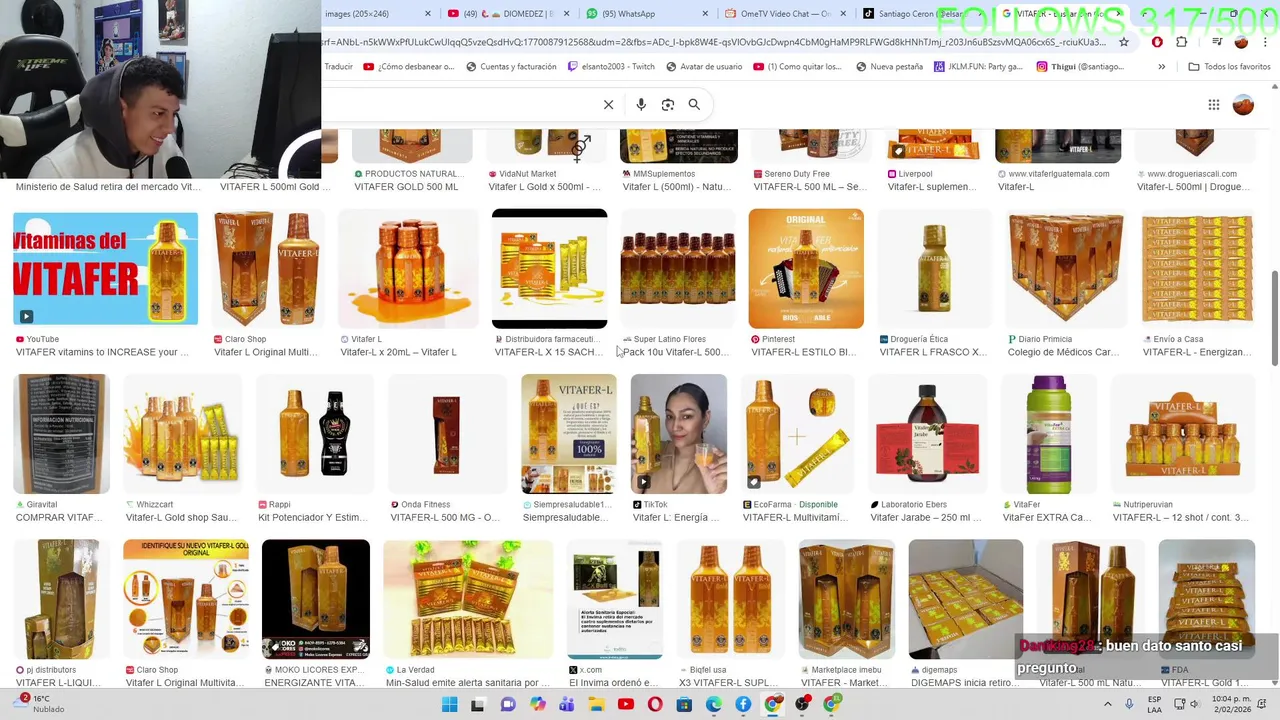1280x720 pixels.
Task: Open the JKLM.FUN Party games bookmark
Action: (978, 66)
